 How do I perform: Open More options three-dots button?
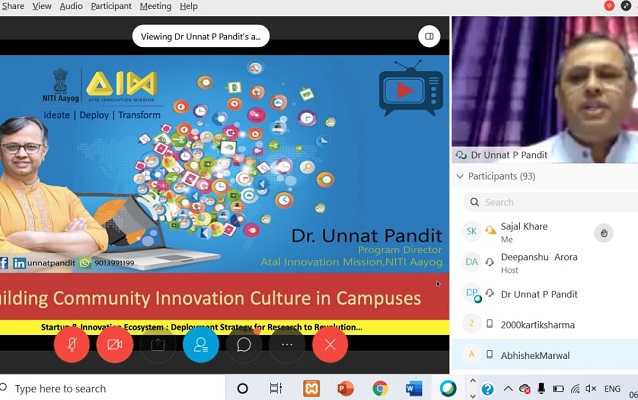coord(287,345)
